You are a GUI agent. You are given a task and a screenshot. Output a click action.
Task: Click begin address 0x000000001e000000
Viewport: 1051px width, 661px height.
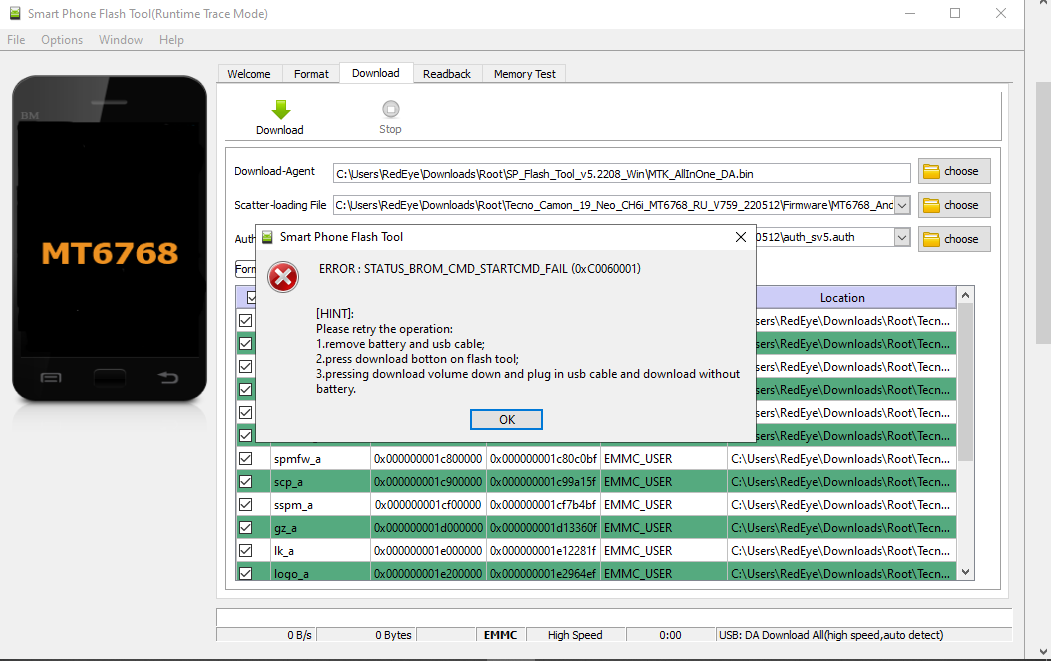pos(428,551)
